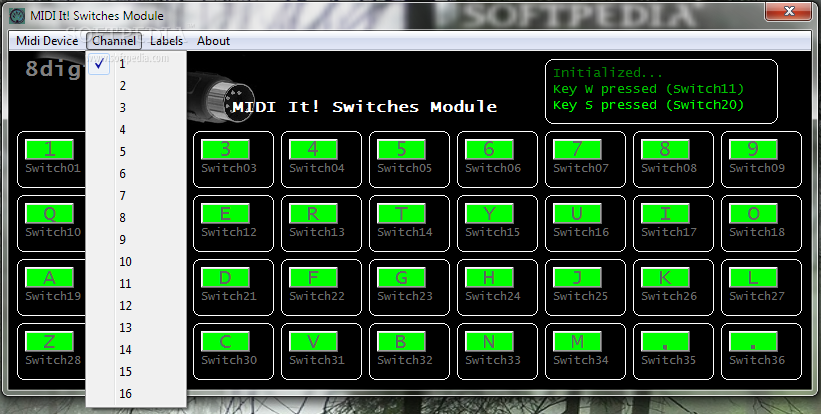Image resolution: width=821 pixels, height=414 pixels.
Task: Trigger Switch10 green Q button
Action: (x=49, y=214)
